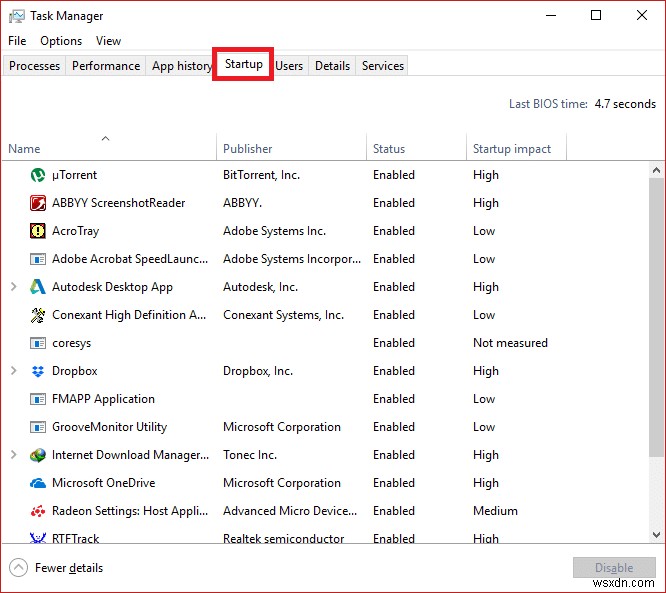
Task: Select the µTorrent row name
Action: point(74,175)
